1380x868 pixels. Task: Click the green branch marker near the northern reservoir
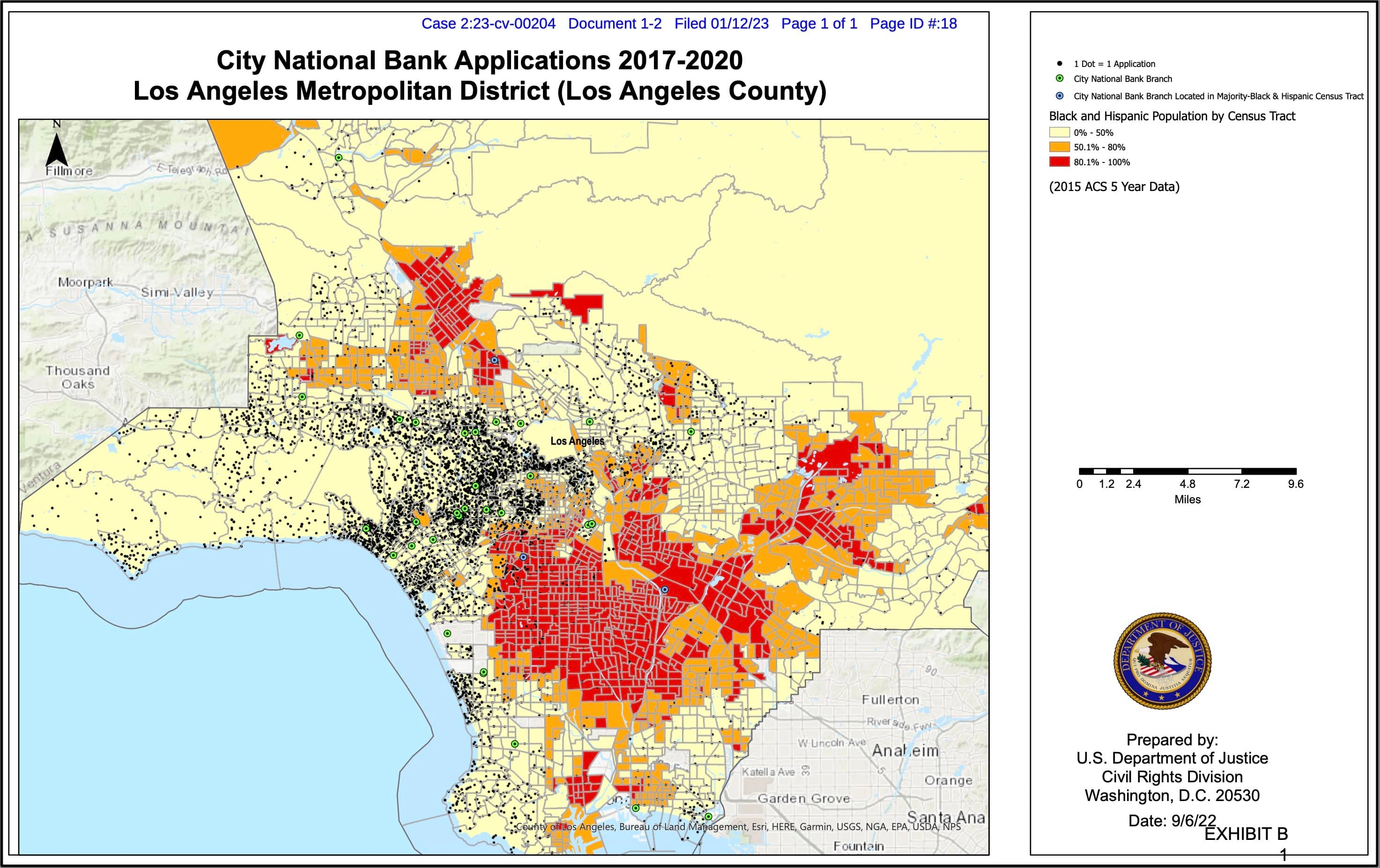tap(300, 335)
